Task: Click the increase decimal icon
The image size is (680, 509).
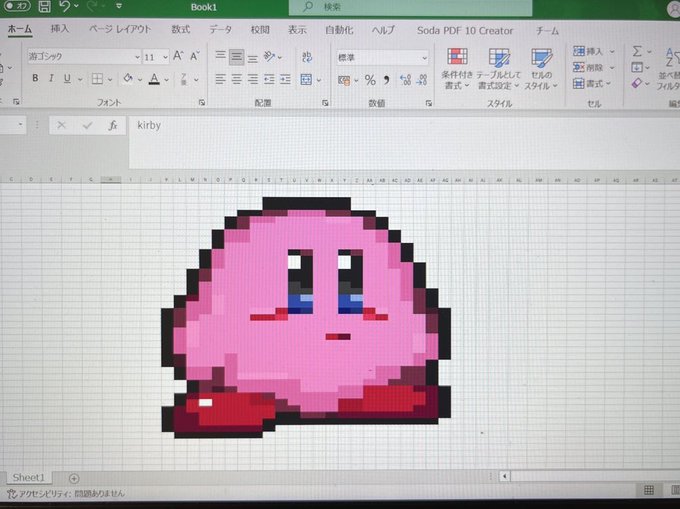Action: 405,80
